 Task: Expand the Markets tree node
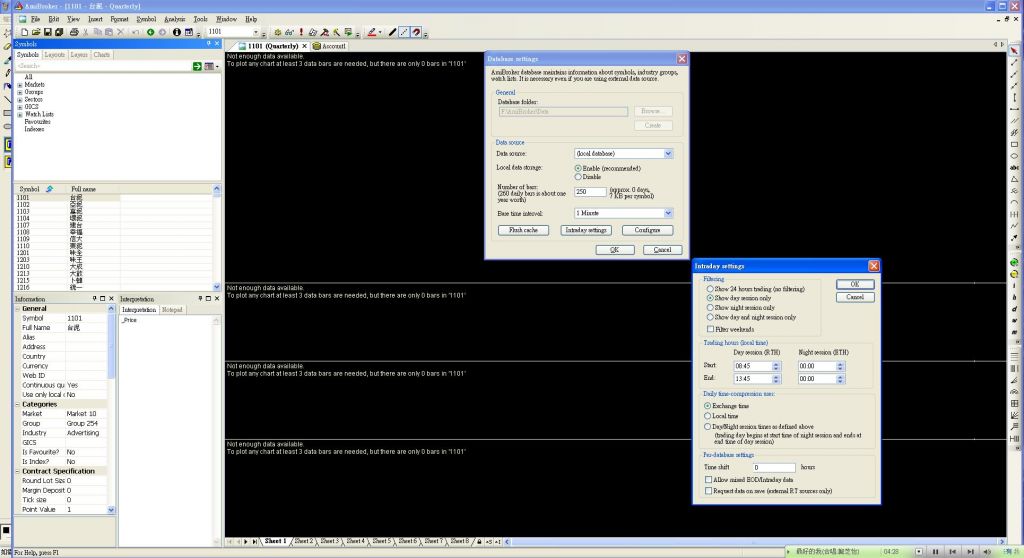20,85
